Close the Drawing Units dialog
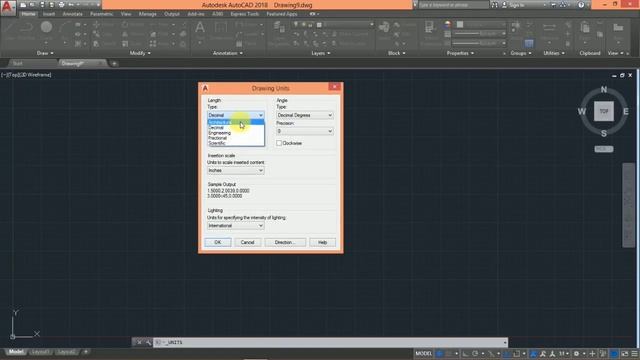Viewport: 640px width, 360px height. [334, 87]
